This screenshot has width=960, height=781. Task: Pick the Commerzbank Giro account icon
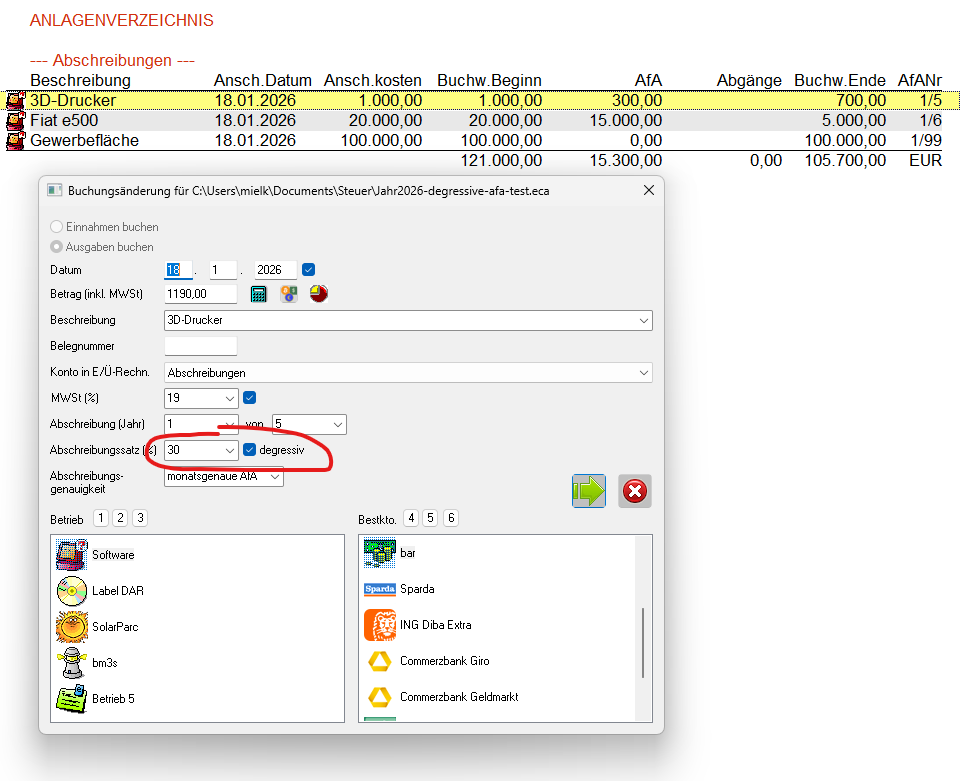pos(379,661)
